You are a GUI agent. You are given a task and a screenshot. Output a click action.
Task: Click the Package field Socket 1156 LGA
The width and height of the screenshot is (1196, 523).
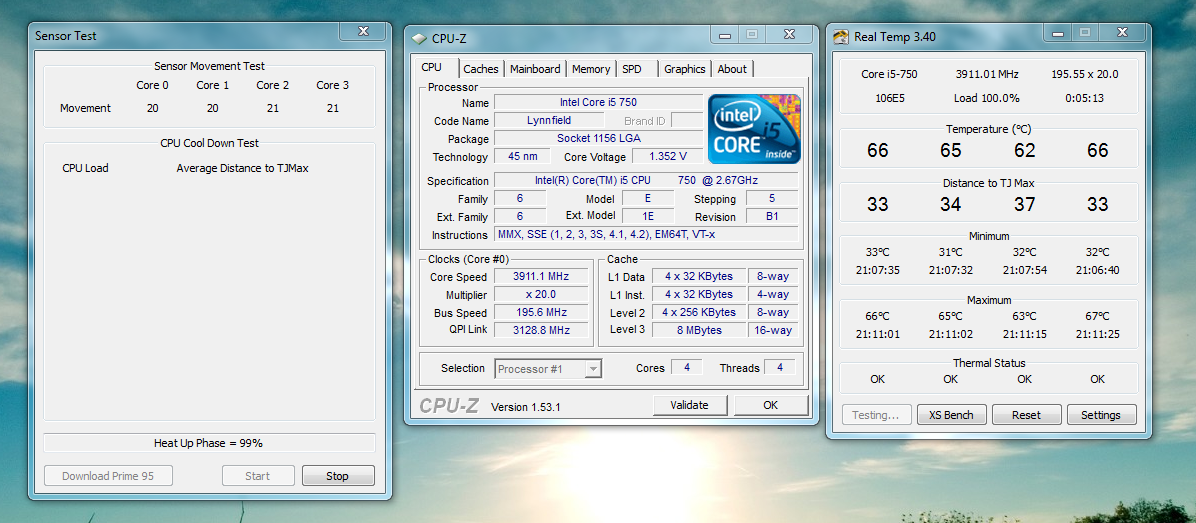click(598, 139)
